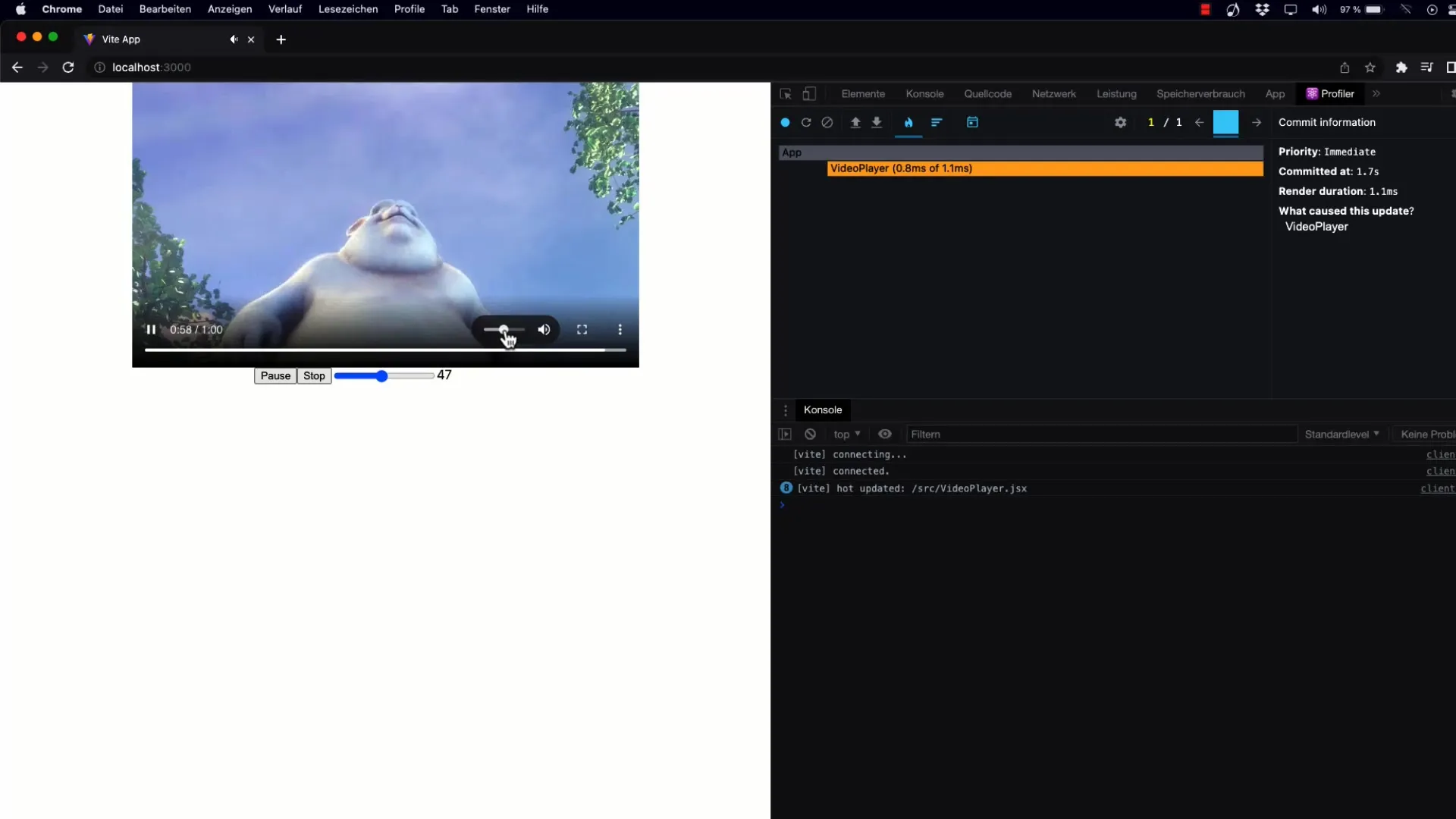Click the localhost:3000 address bar
Image resolution: width=1456 pixels, height=819 pixels.
[x=152, y=67]
